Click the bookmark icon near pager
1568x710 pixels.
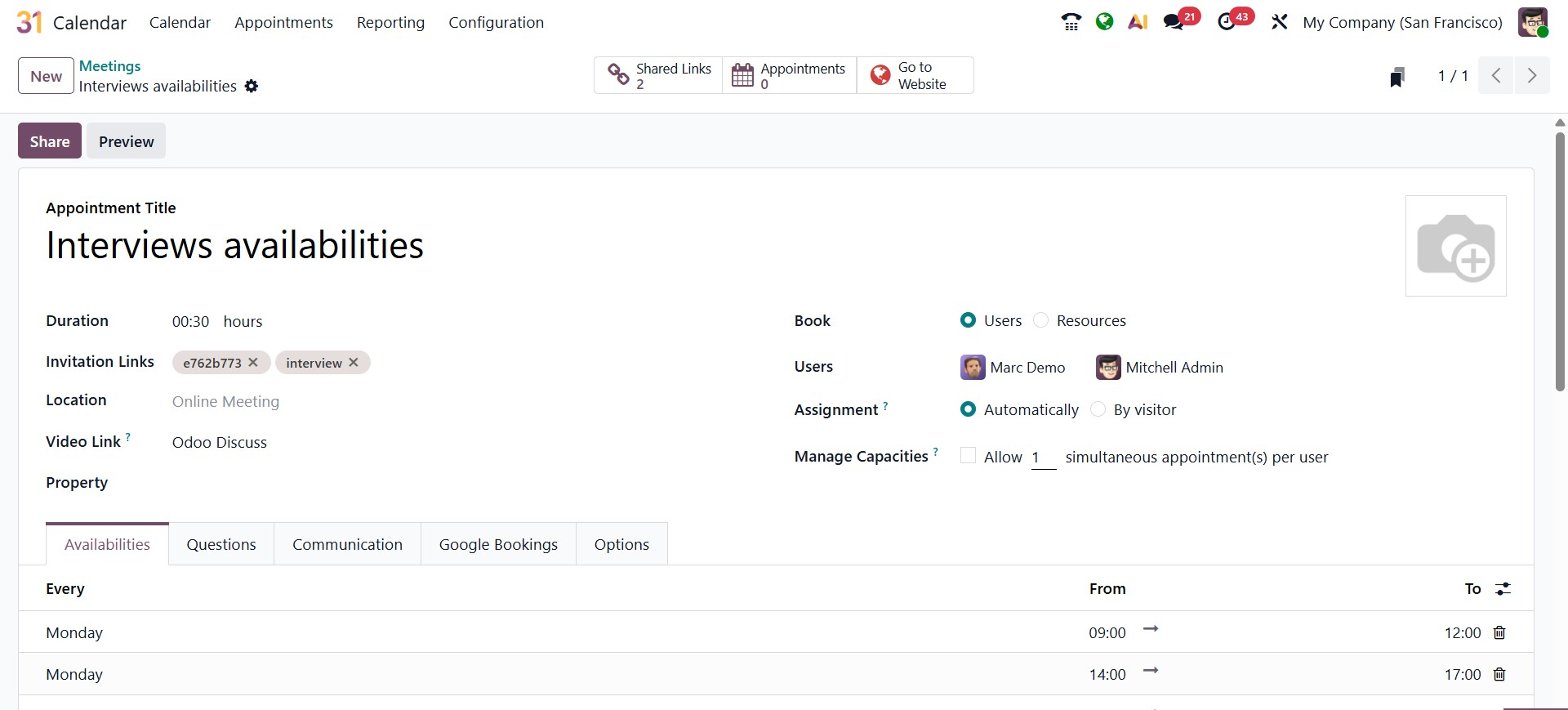point(1397,77)
